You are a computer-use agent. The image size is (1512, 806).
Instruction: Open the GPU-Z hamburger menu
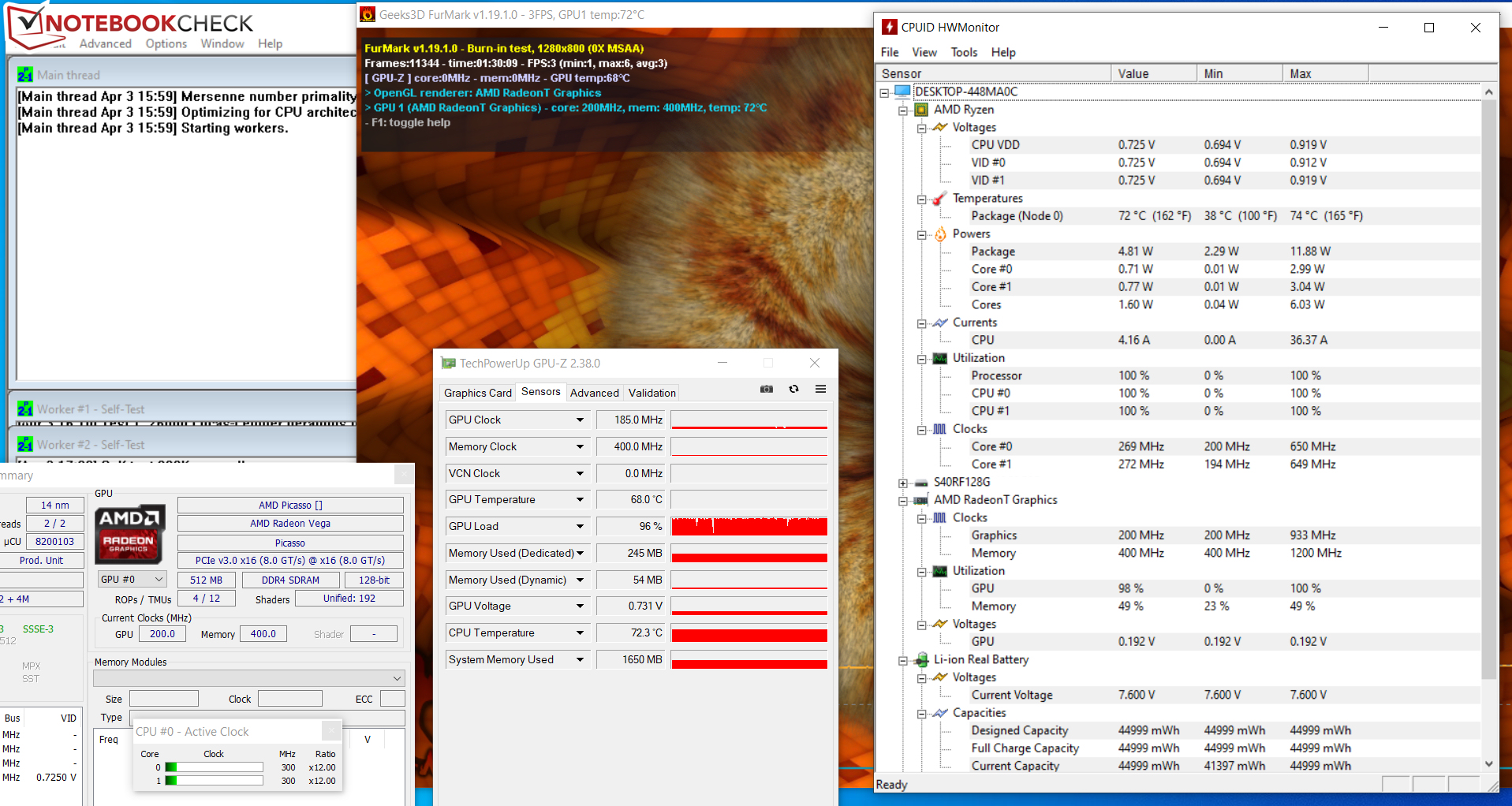click(x=820, y=389)
